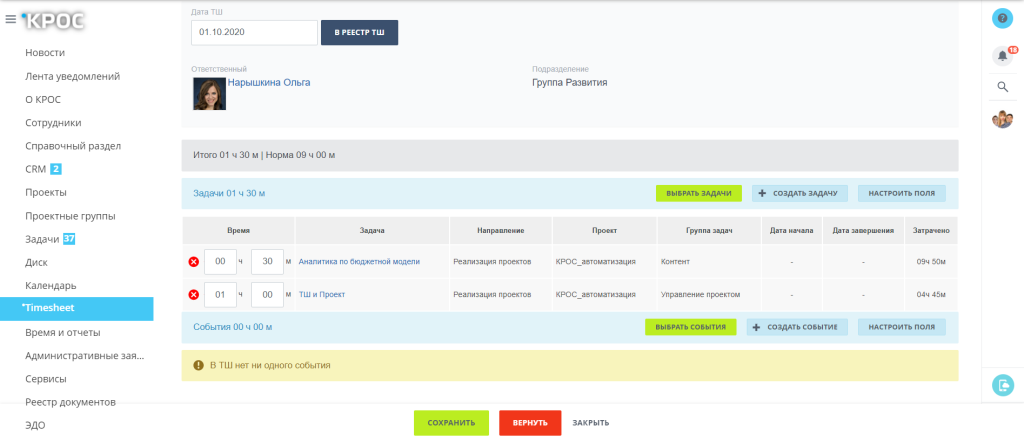This screenshot has width=1024, height=440.
Task: Open Проектные группы
Action: [71, 216]
